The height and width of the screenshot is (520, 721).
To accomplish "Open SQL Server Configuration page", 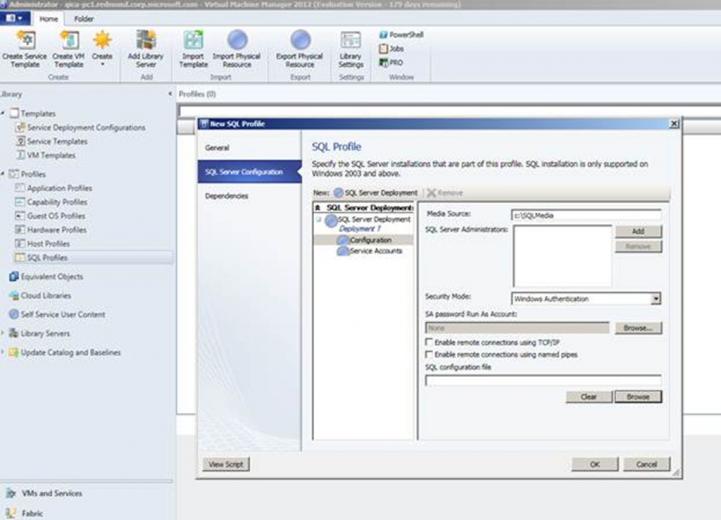I will point(249,171).
